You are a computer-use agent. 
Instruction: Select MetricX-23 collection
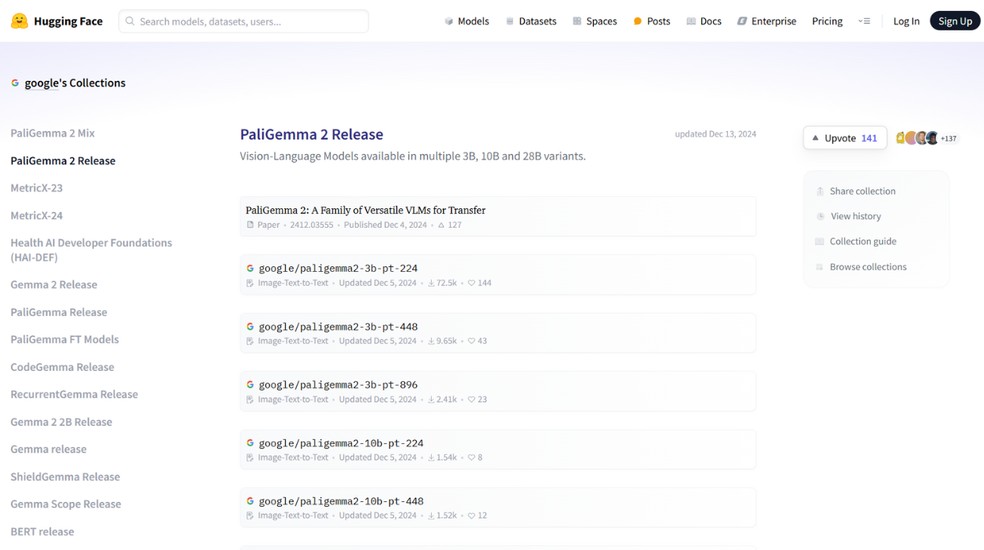click(x=36, y=188)
